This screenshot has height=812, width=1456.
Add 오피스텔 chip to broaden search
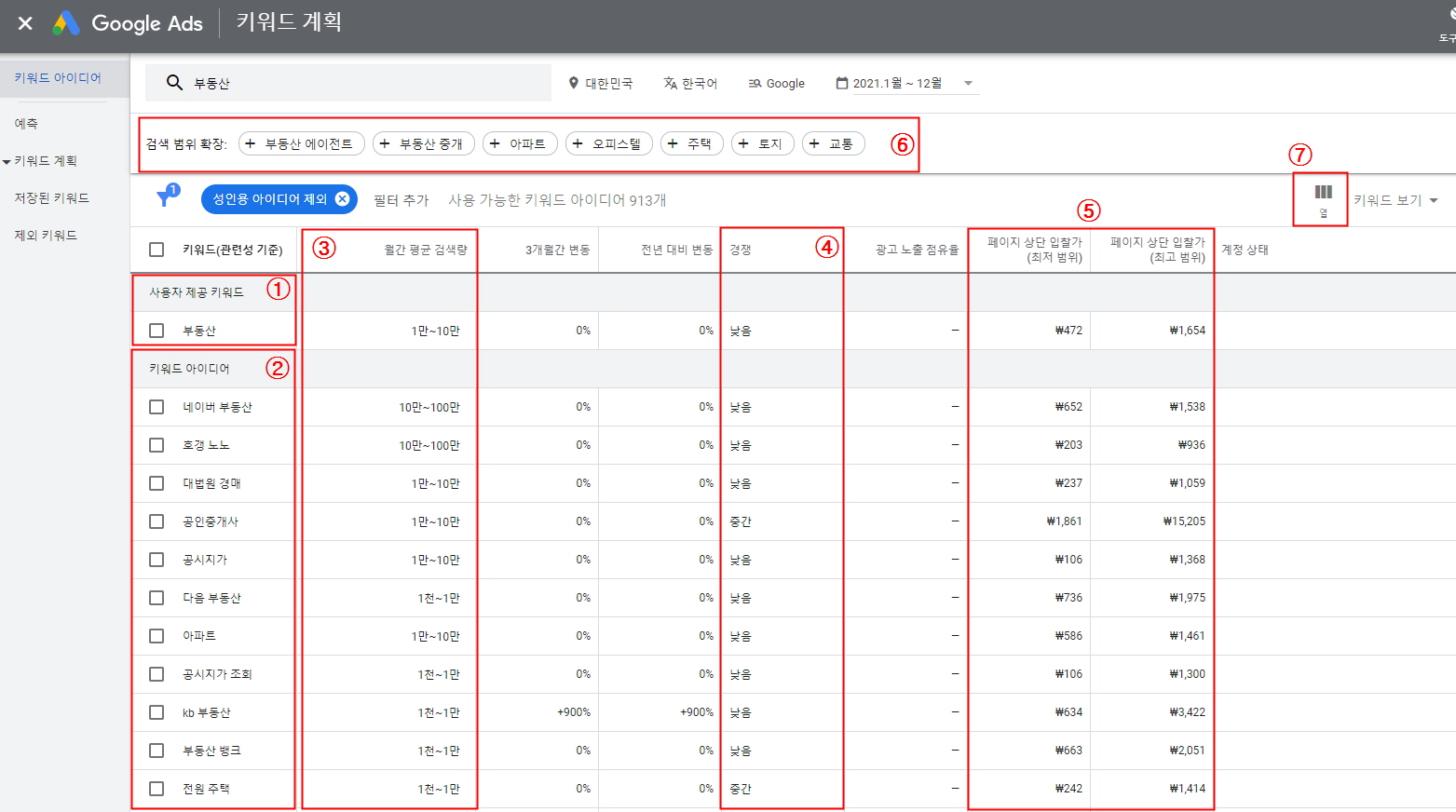pos(609,143)
